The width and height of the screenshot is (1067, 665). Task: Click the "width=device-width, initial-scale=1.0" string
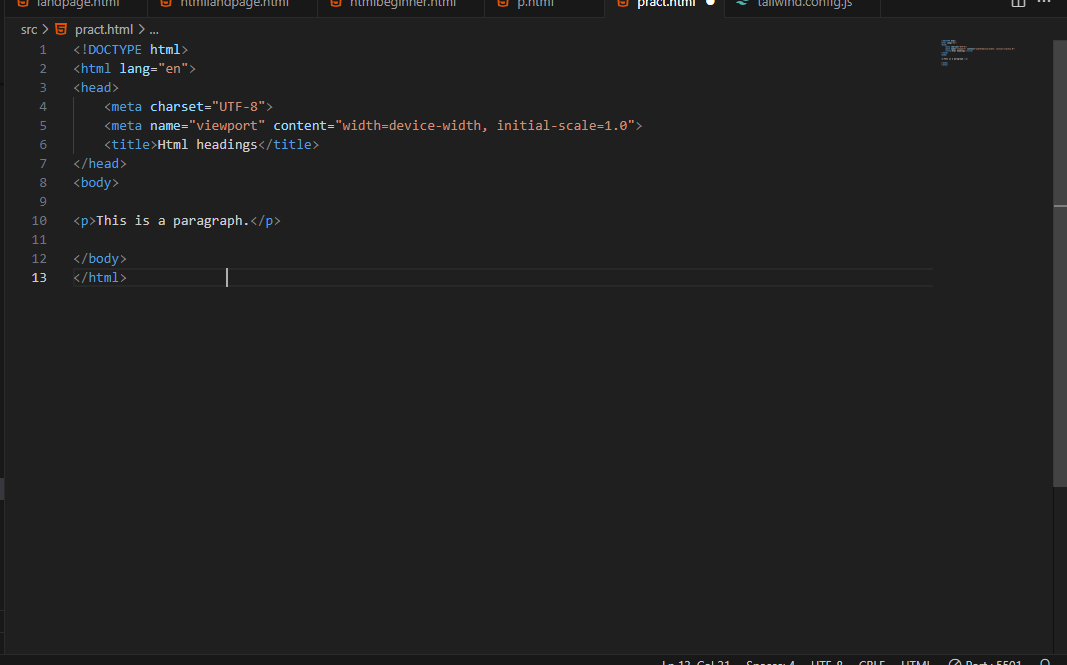(x=485, y=126)
